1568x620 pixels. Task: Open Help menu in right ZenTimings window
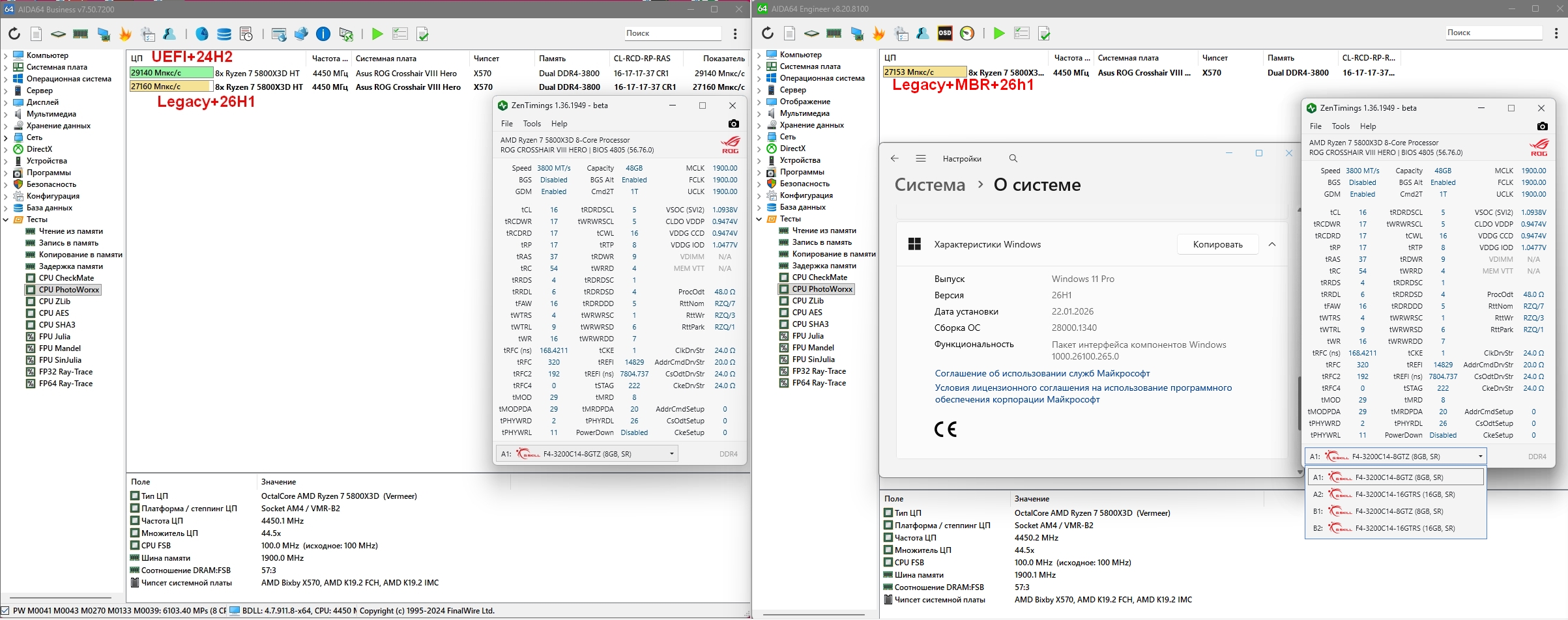point(1368,126)
